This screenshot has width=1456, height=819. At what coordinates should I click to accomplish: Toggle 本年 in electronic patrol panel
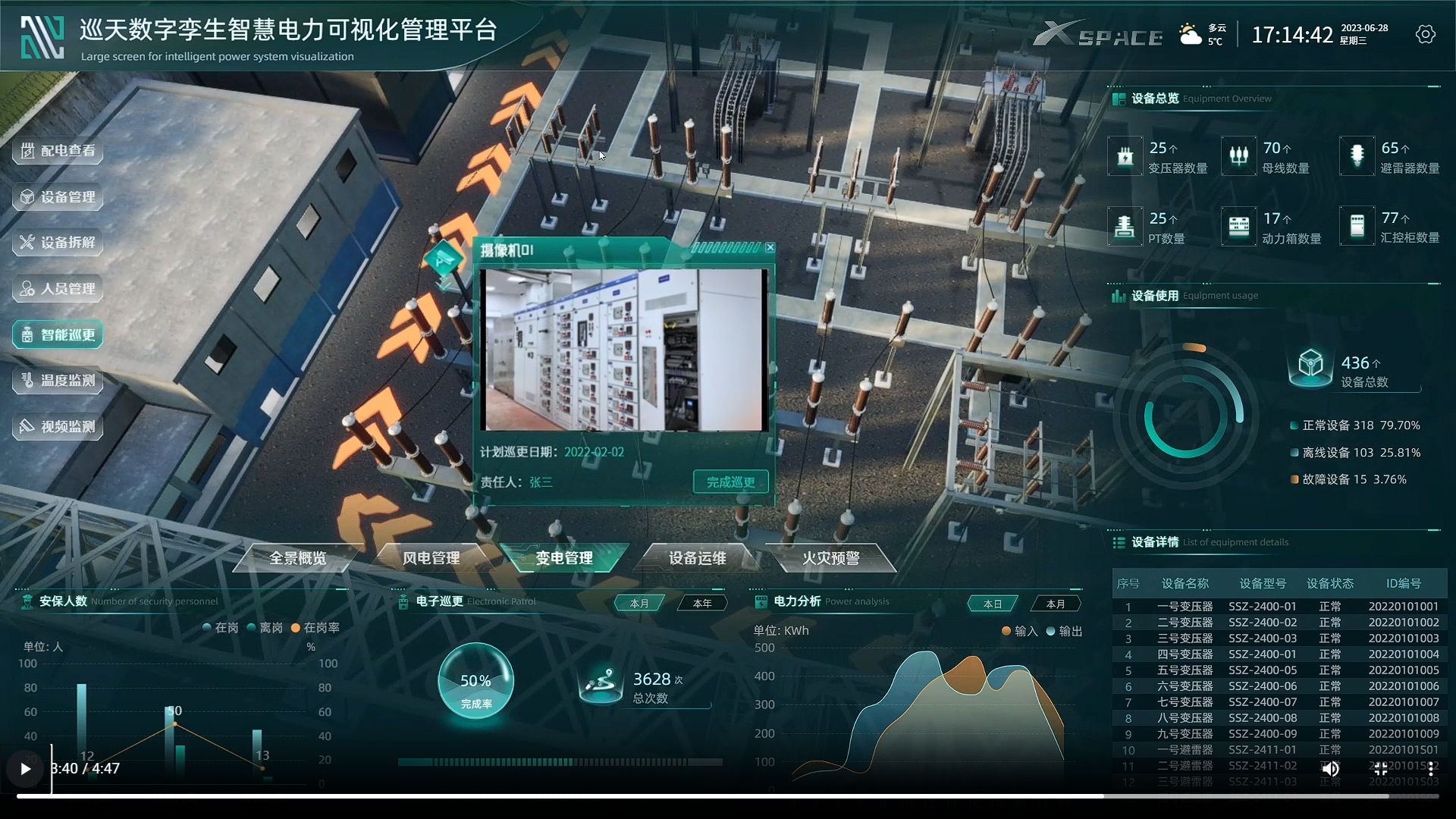(702, 604)
